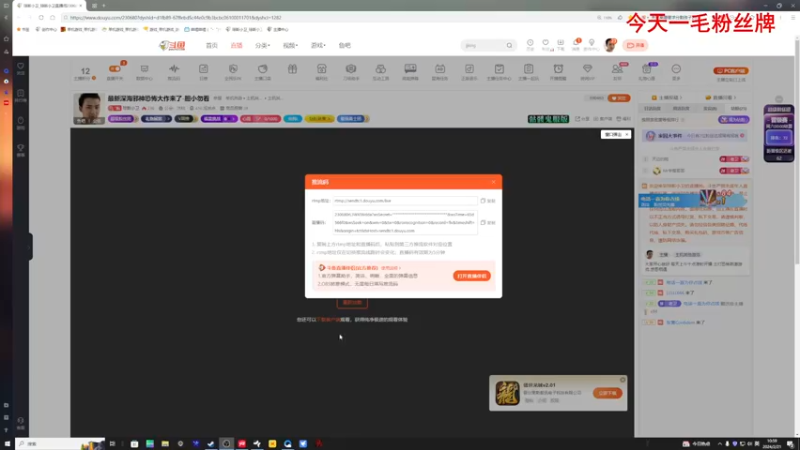Open the more ellipsis tool icon
This screenshot has width=800, height=450.
676,69
